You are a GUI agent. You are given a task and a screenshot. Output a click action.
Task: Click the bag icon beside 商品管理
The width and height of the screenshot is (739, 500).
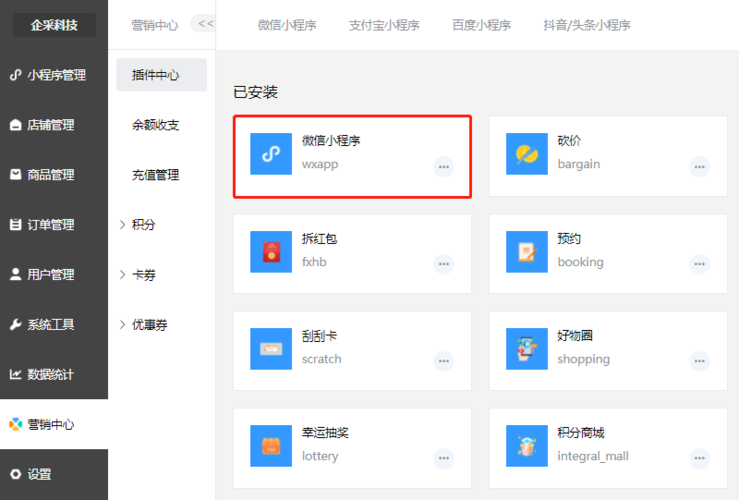16,175
